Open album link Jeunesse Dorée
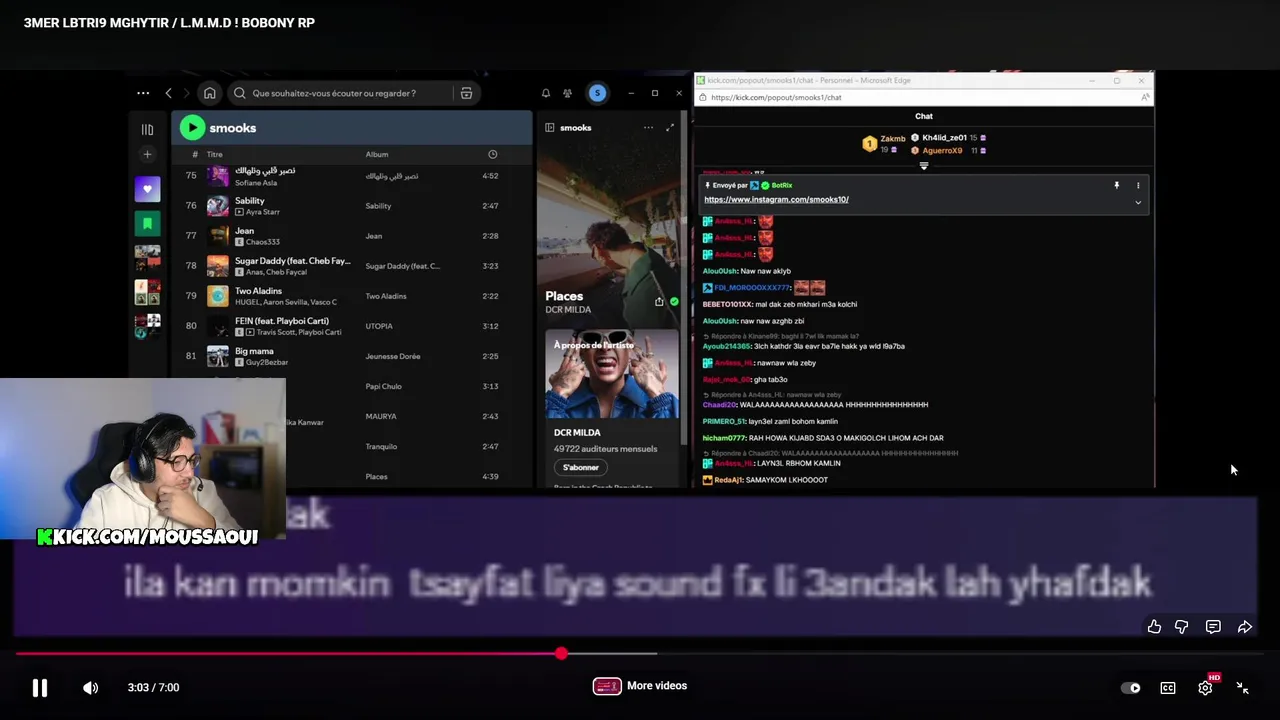1280x720 pixels. (x=393, y=356)
